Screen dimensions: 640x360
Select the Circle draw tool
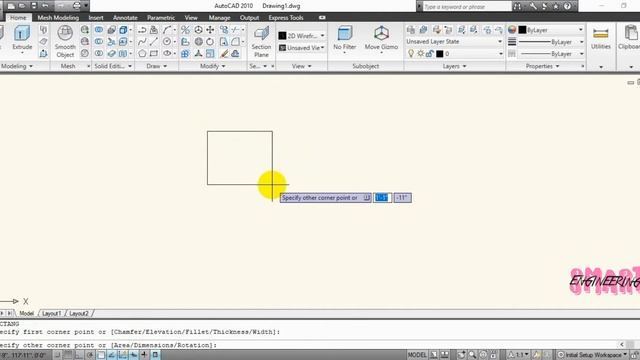(x=167, y=42)
